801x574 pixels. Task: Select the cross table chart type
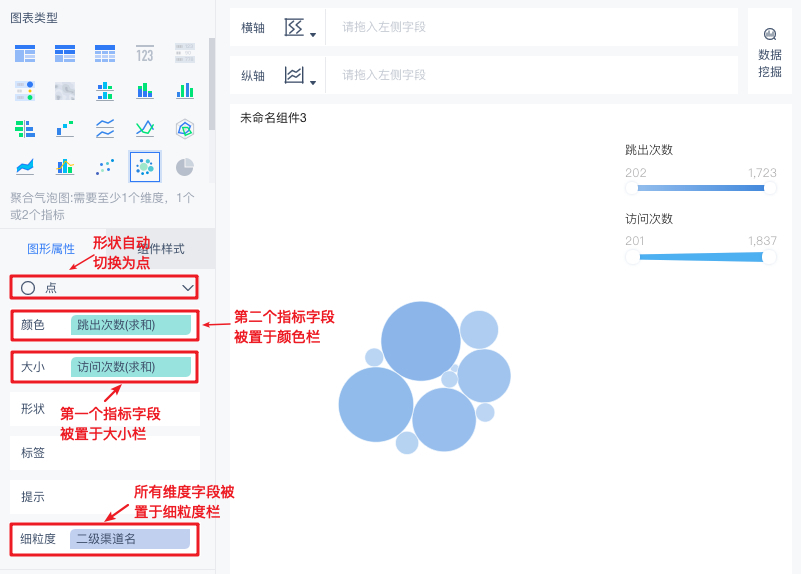coord(65,53)
